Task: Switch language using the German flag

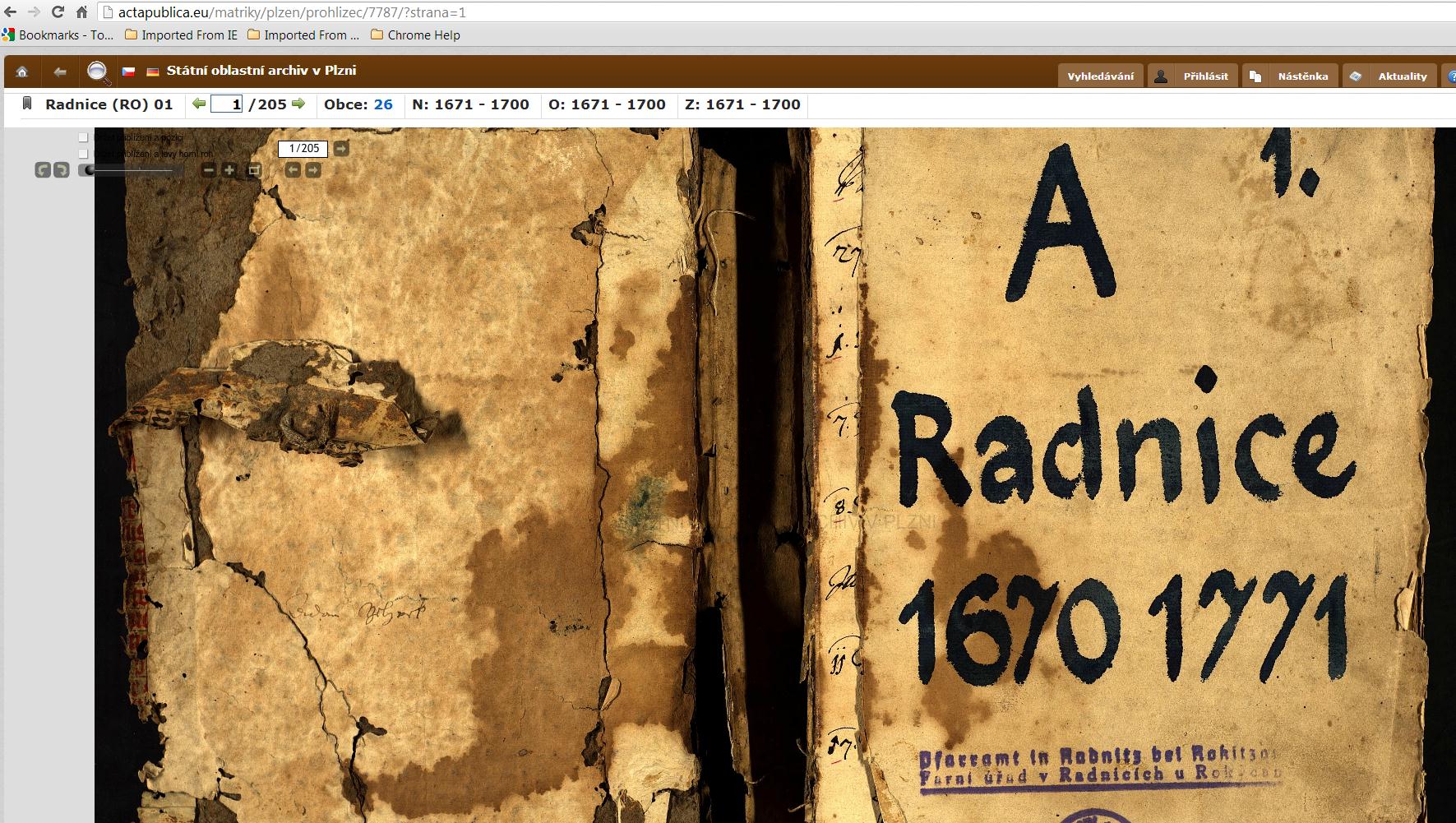Action: pyautogui.click(x=152, y=72)
